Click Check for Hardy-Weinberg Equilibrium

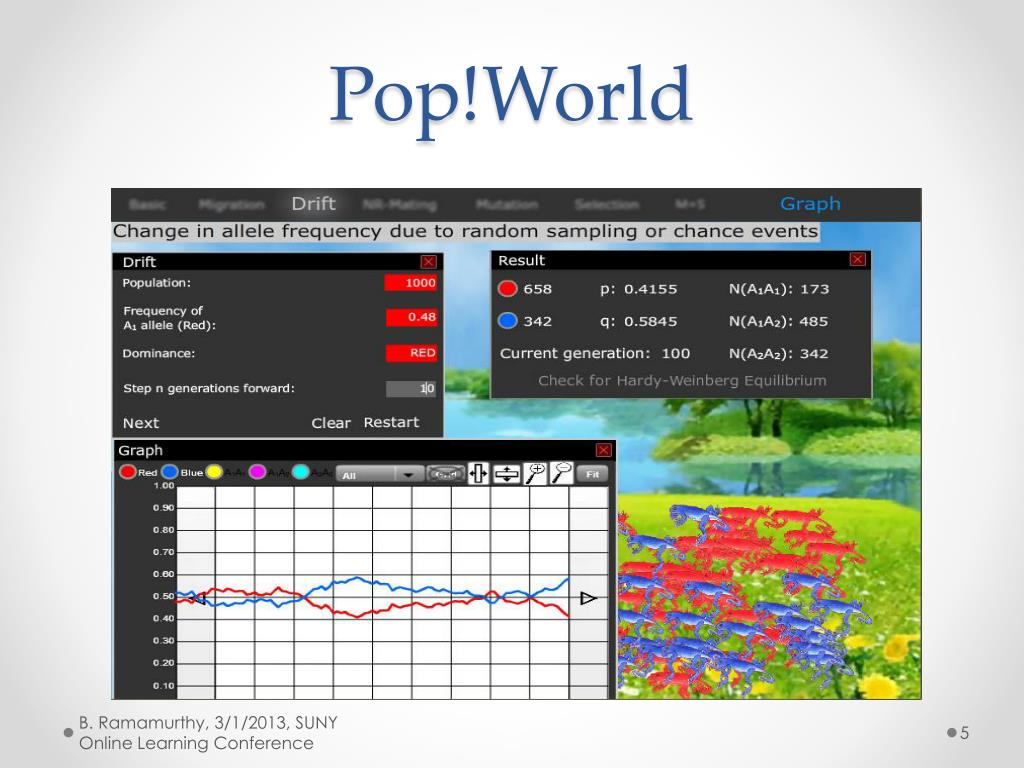(x=682, y=381)
